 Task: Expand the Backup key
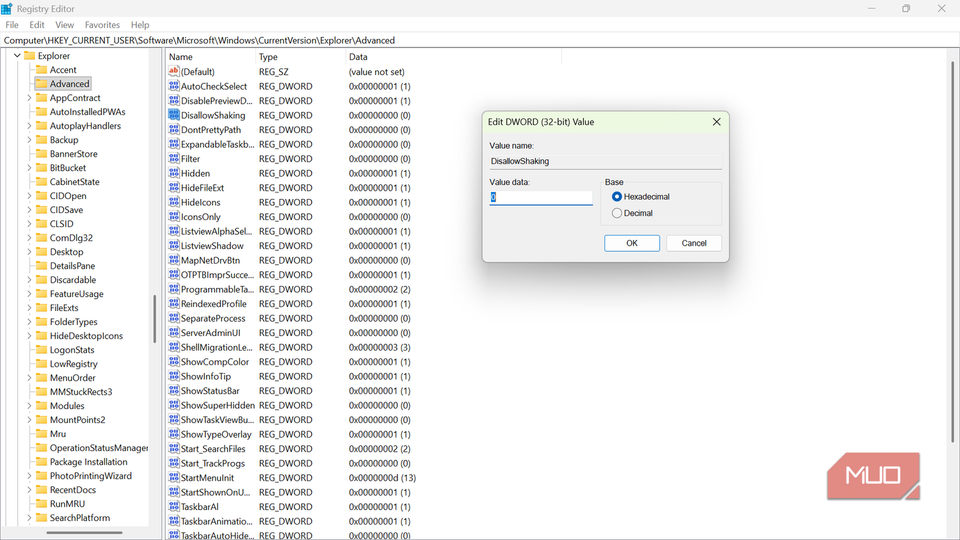click(29, 140)
